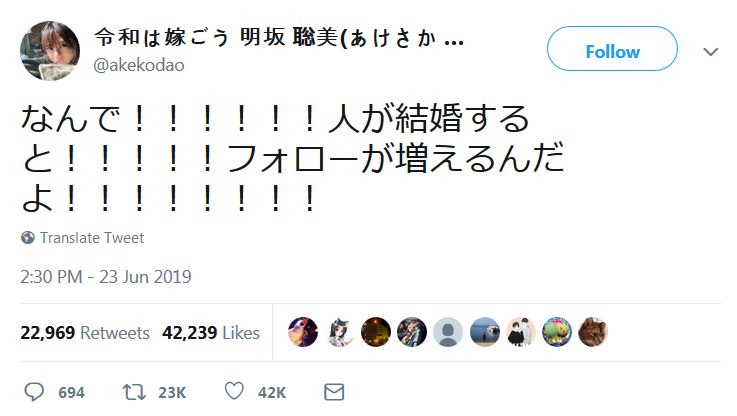This screenshot has height=416, width=737.
Task: Click the 2:30 PM - 23 Jun 2019 timestamp
Action: [105, 276]
